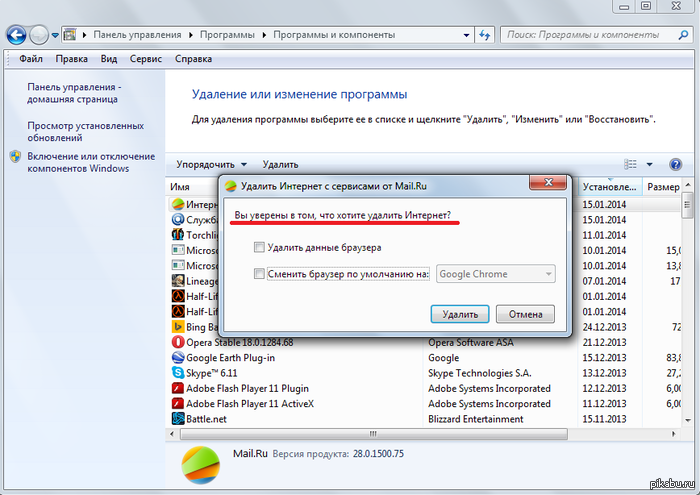Select the Opera Stable 18.0.1284.68 icon

point(178,342)
